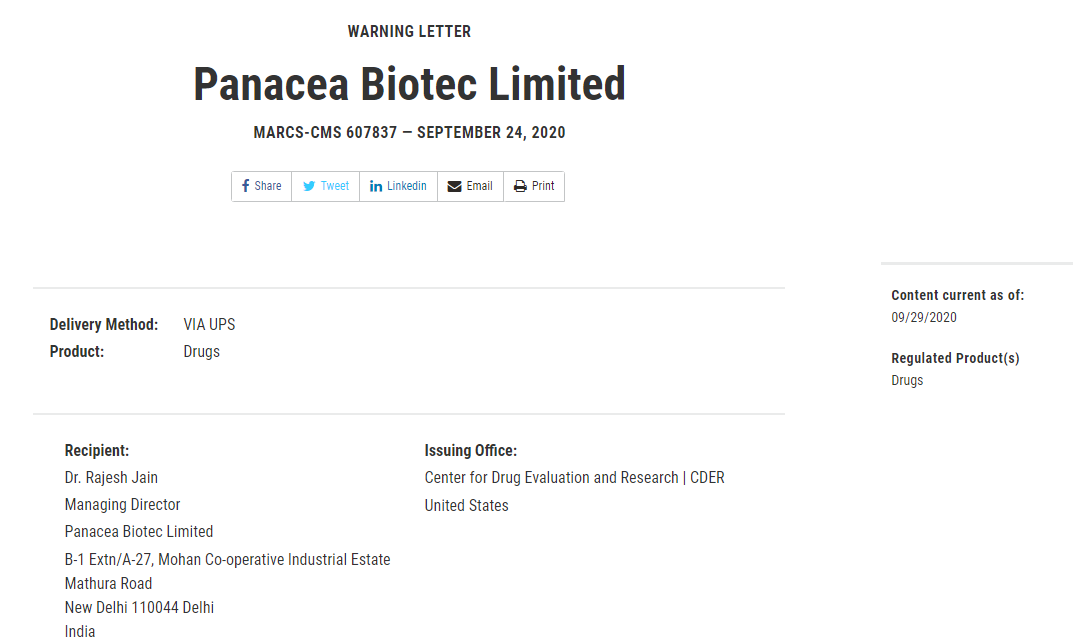Click the LinkedIn logo icon

(x=376, y=186)
